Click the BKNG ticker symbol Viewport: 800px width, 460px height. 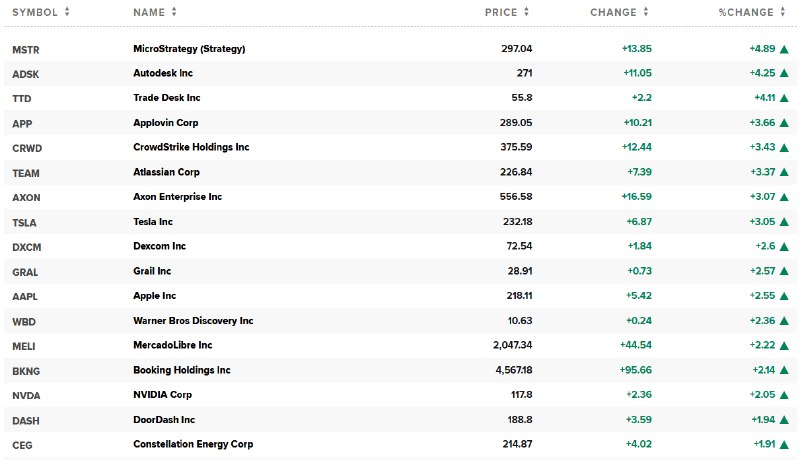pos(26,371)
